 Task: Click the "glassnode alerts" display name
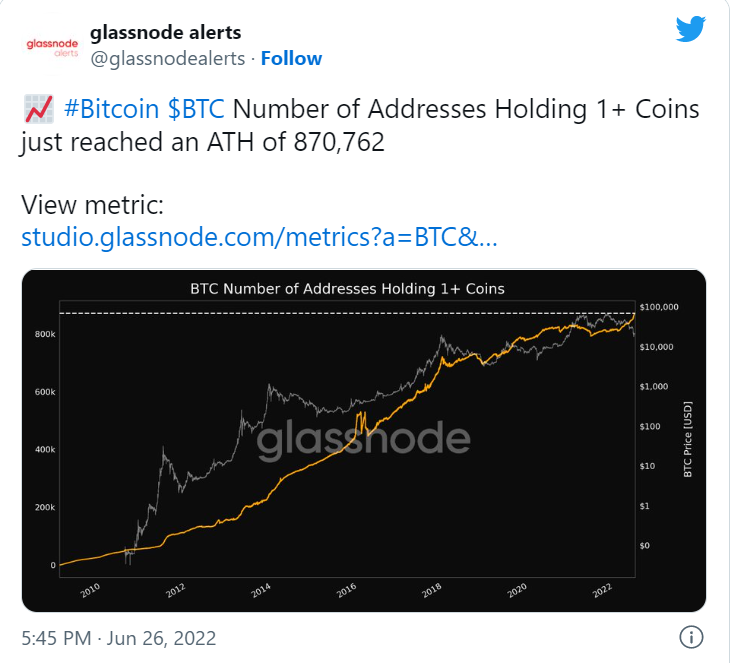165,33
